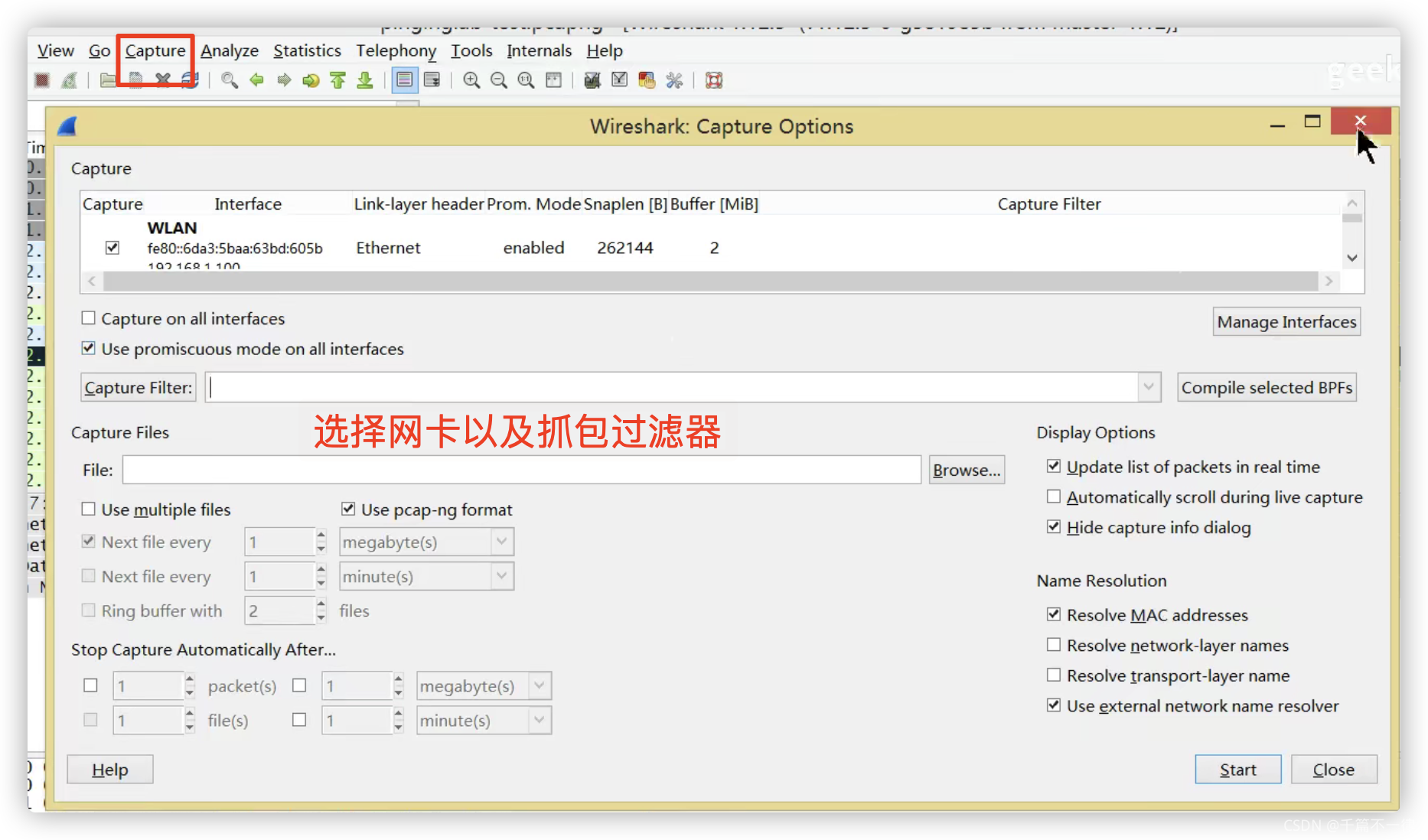The height and width of the screenshot is (840, 1428).
Task: Click the find packet magnifier icon
Action: click(229, 80)
